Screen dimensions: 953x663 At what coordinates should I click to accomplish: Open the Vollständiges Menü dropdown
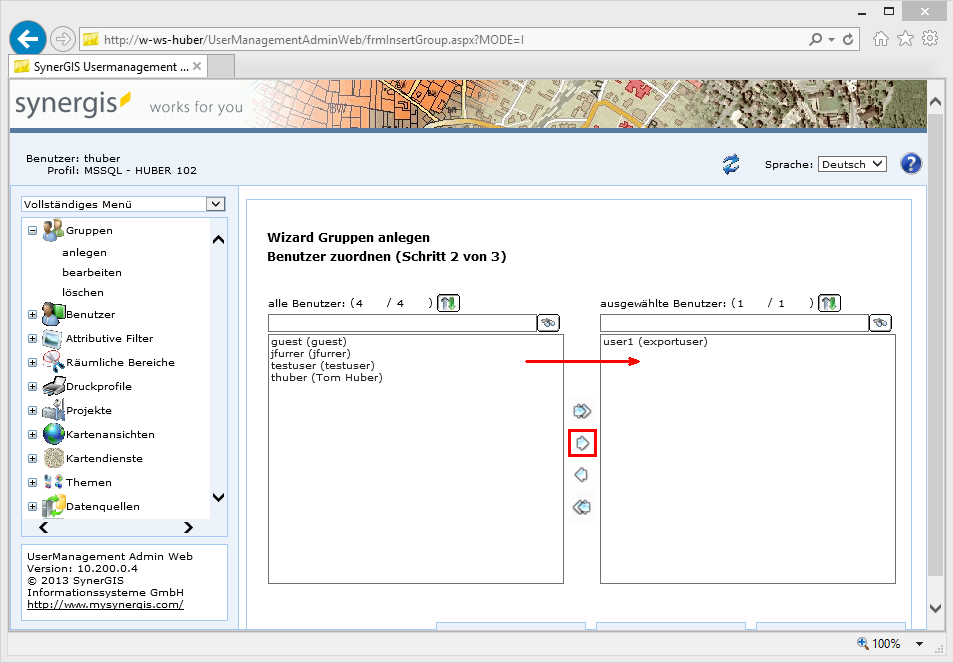(123, 204)
